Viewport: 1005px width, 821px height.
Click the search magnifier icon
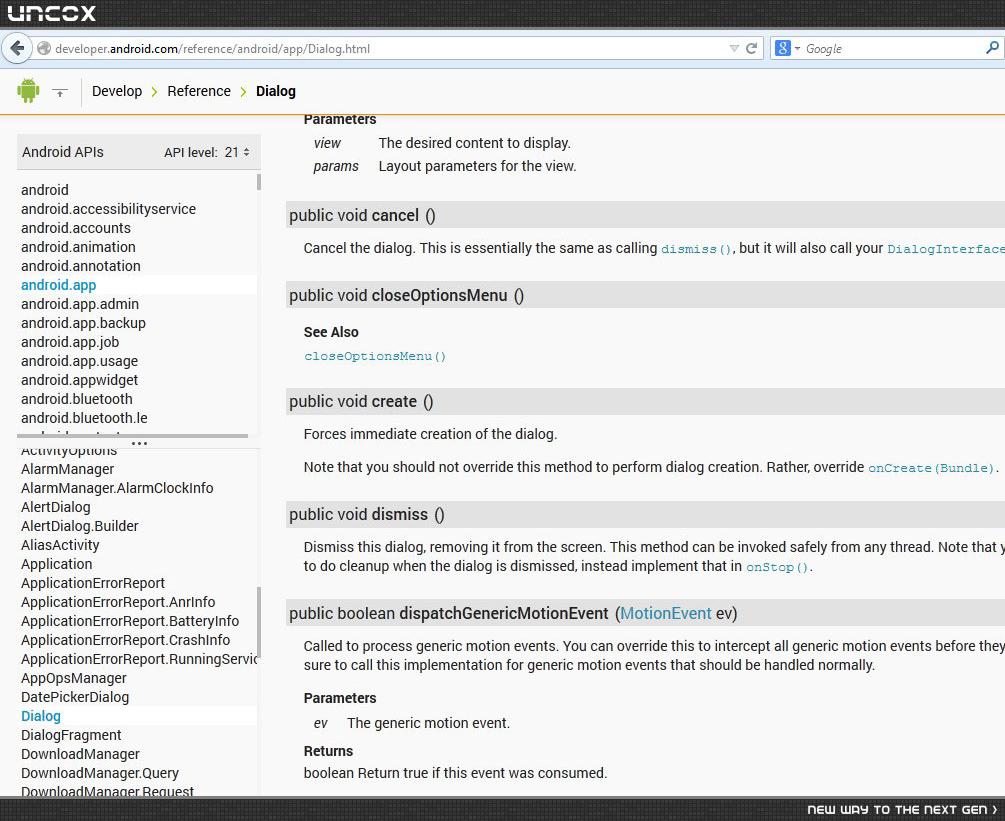992,47
